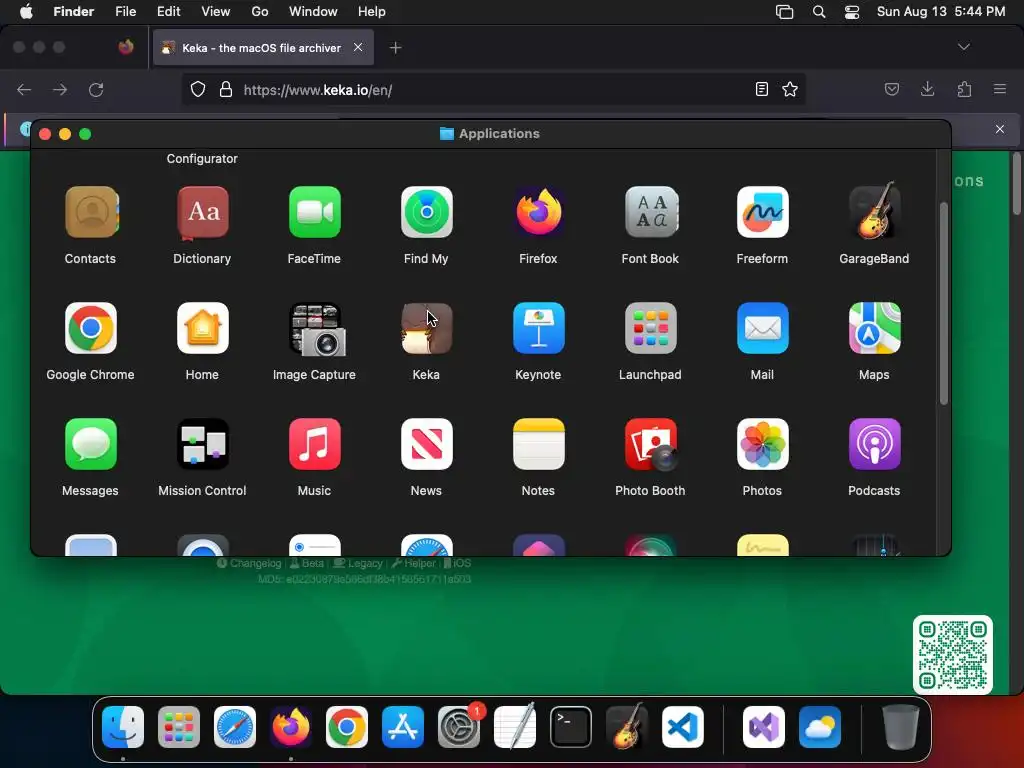This screenshot has width=1024, height=768.
Task: Open the Contacts app icon
Action: [x=91, y=213]
